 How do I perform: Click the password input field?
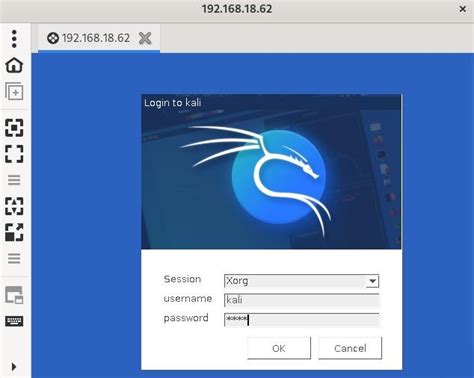point(301,320)
